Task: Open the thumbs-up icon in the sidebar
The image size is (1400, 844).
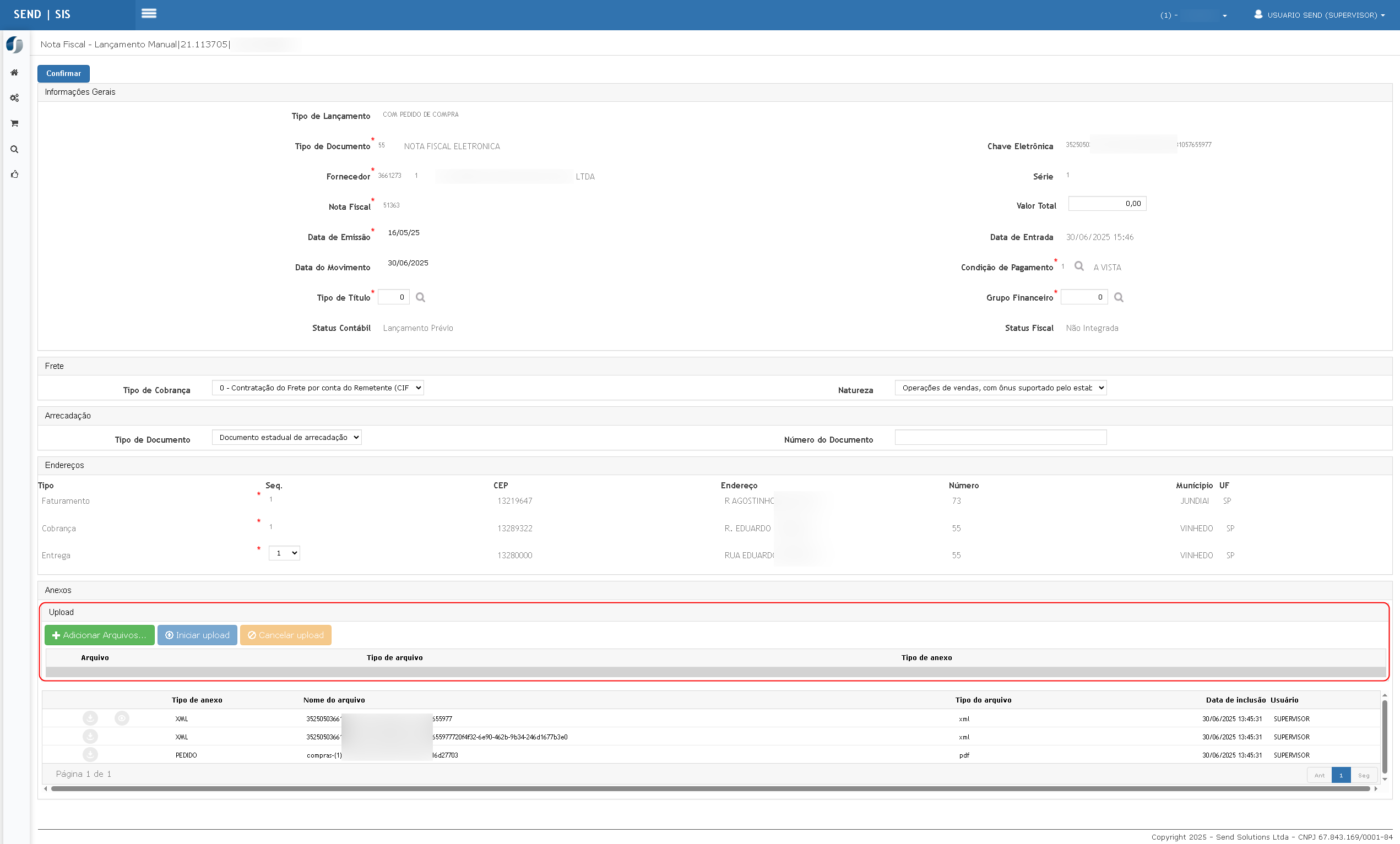Action: point(14,175)
